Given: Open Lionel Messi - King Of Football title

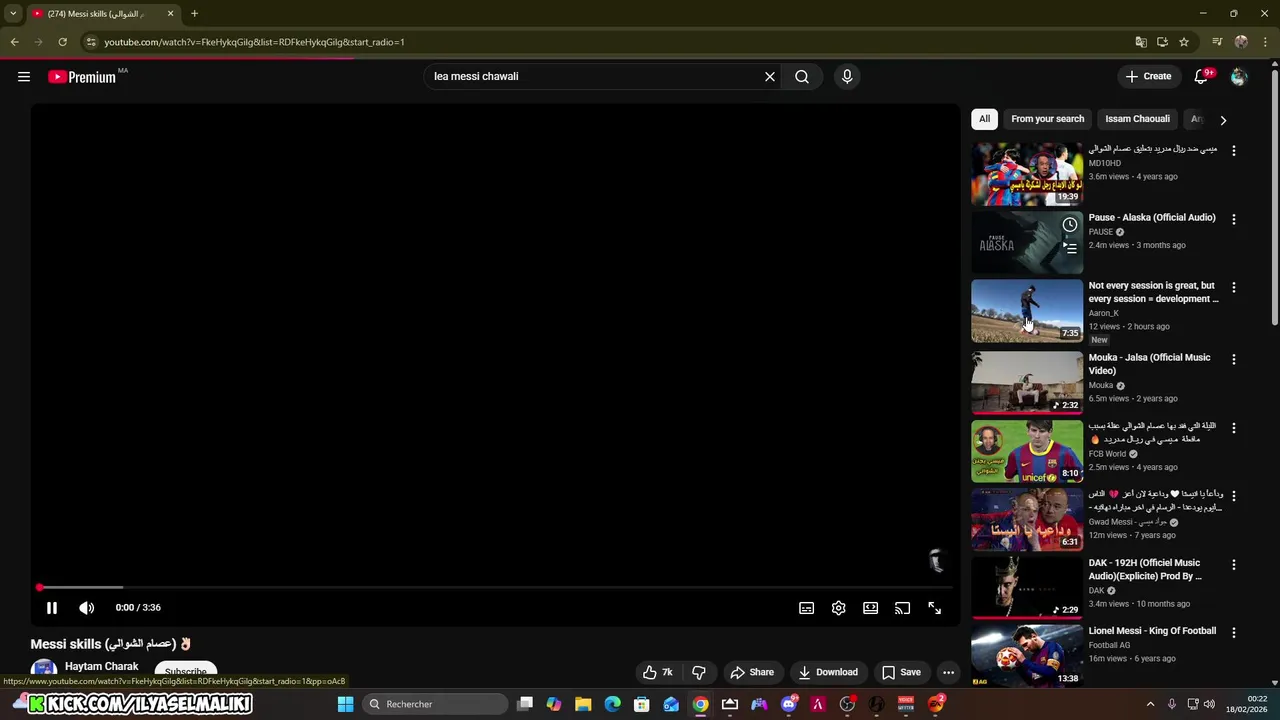Looking at the screenshot, I should click(x=1152, y=631).
